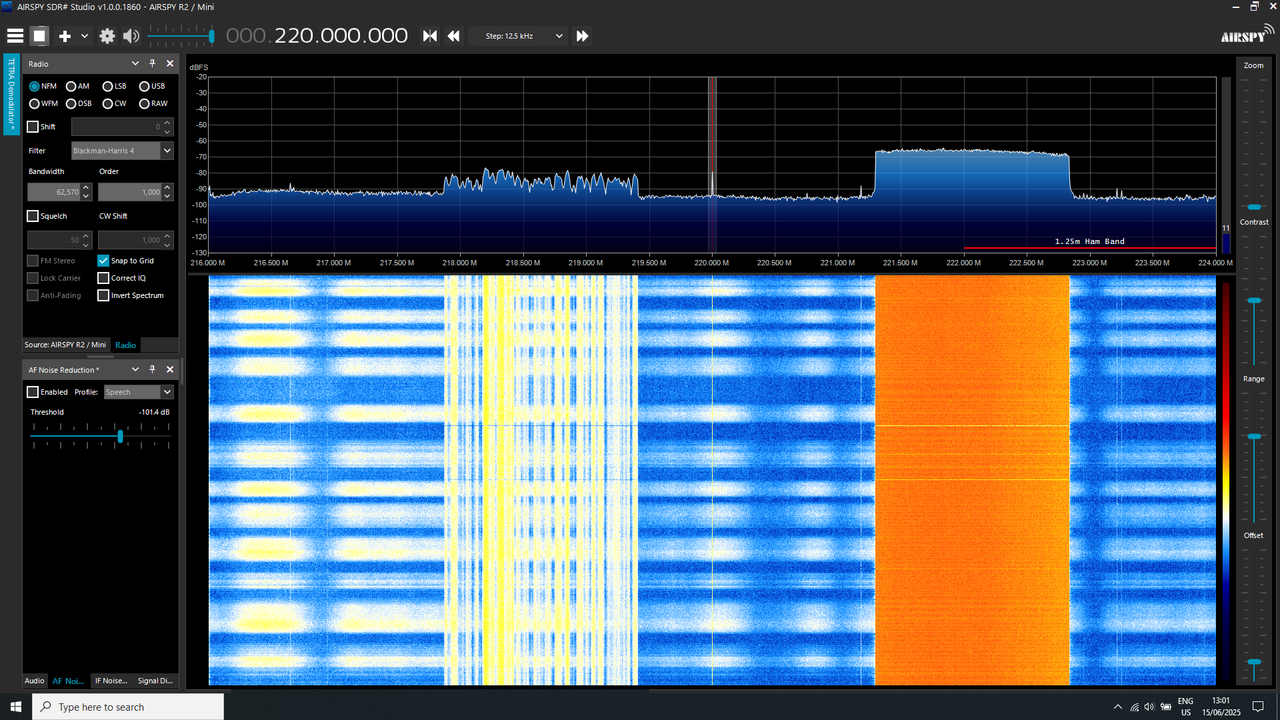The width and height of the screenshot is (1280, 720).
Task: Mute audio with the speaker icon
Action: pos(131,36)
